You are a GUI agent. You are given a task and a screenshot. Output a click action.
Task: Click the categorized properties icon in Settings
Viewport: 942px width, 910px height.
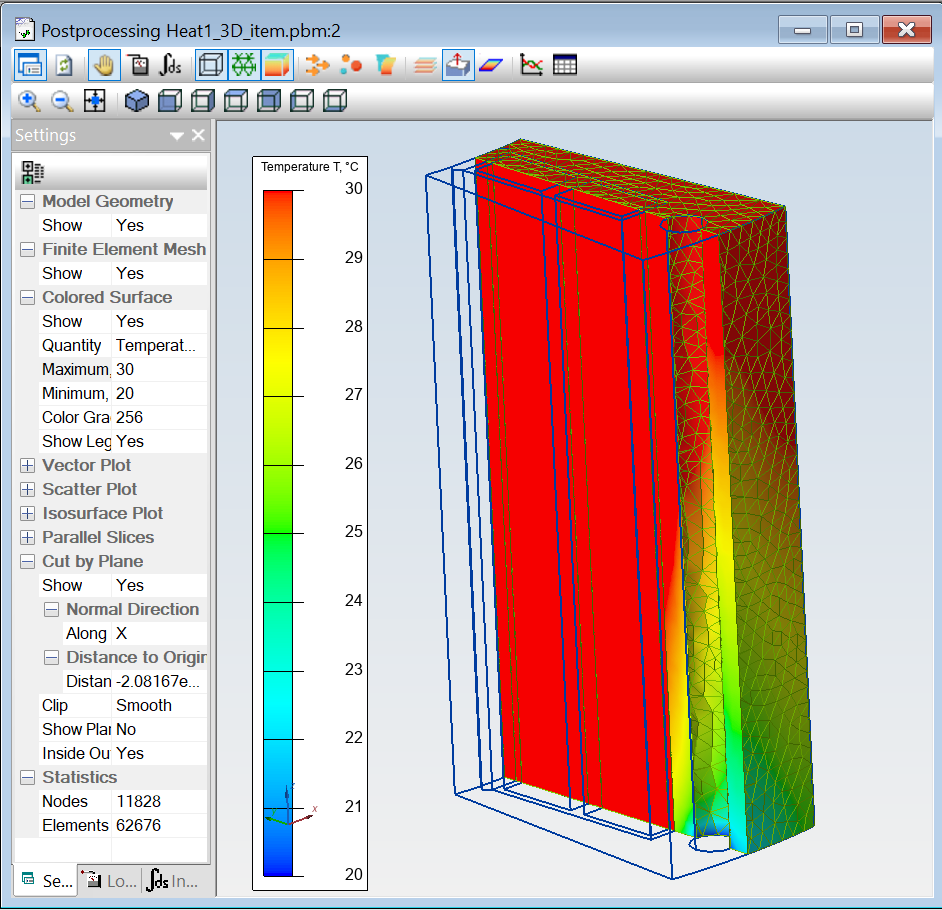pos(32,172)
